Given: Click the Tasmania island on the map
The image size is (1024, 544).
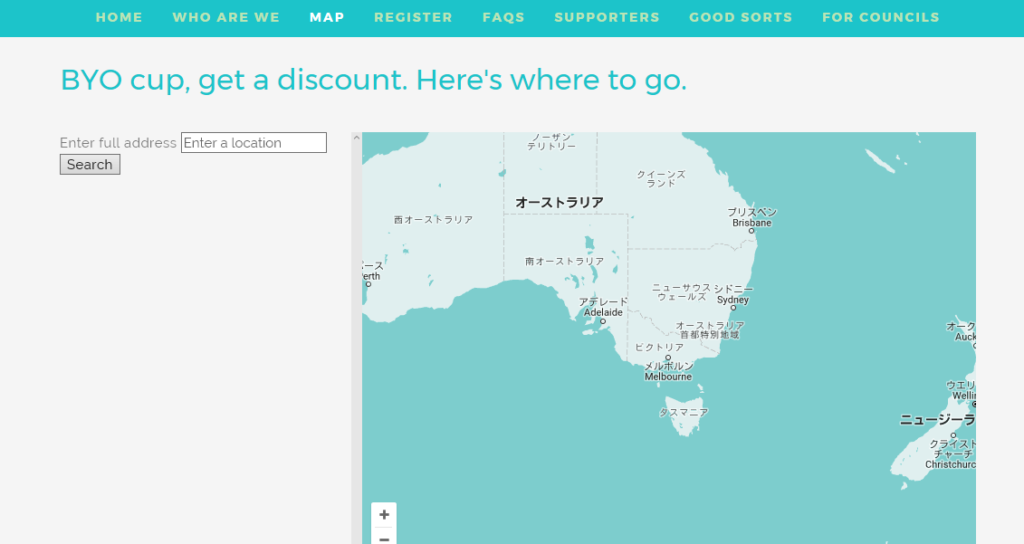Looking at the screenshot, I should [686, 420].
